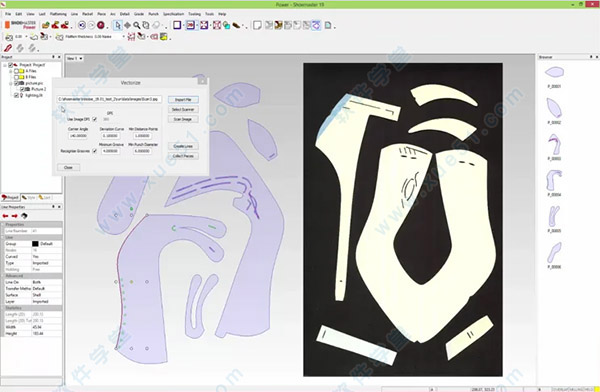Click the red left arrow in Line Properties

coord(6,216)
